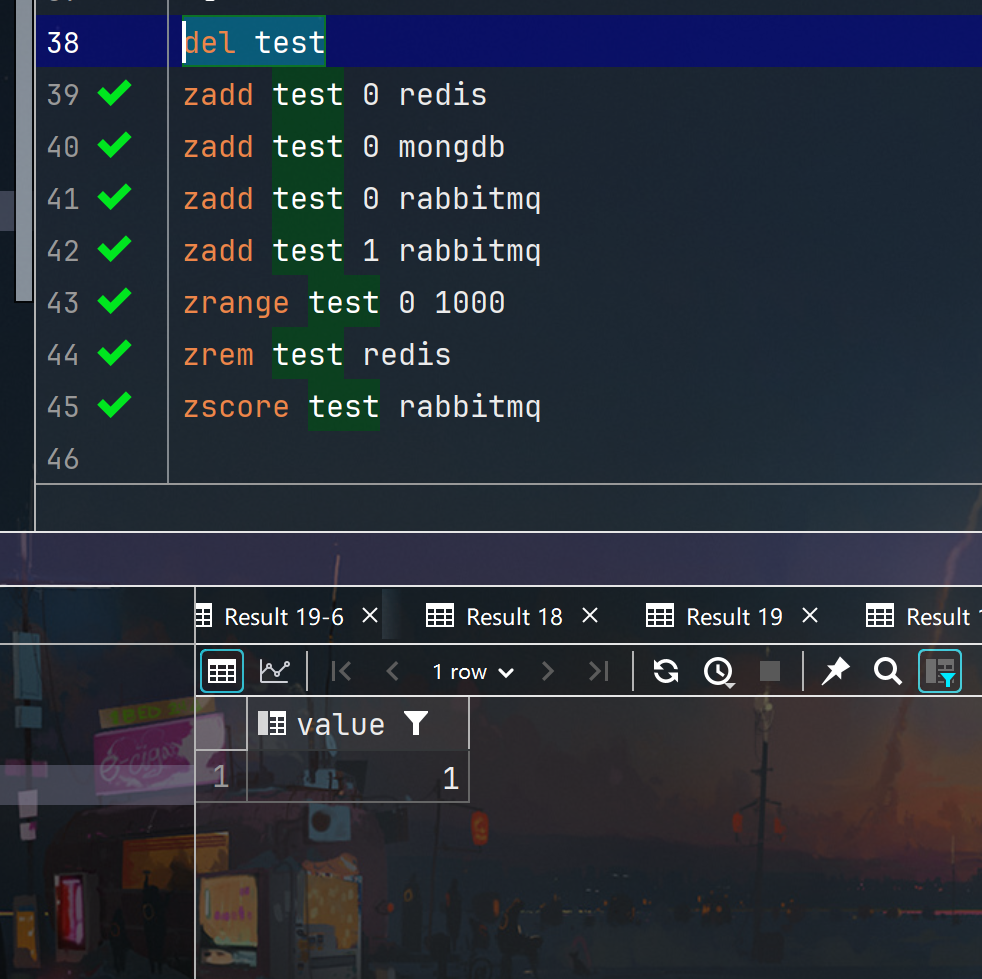Image resolution: width=982 pixels, height=979 pixels.
Task: Open the auto-refresh clock icon
Action: pos(719,672)
